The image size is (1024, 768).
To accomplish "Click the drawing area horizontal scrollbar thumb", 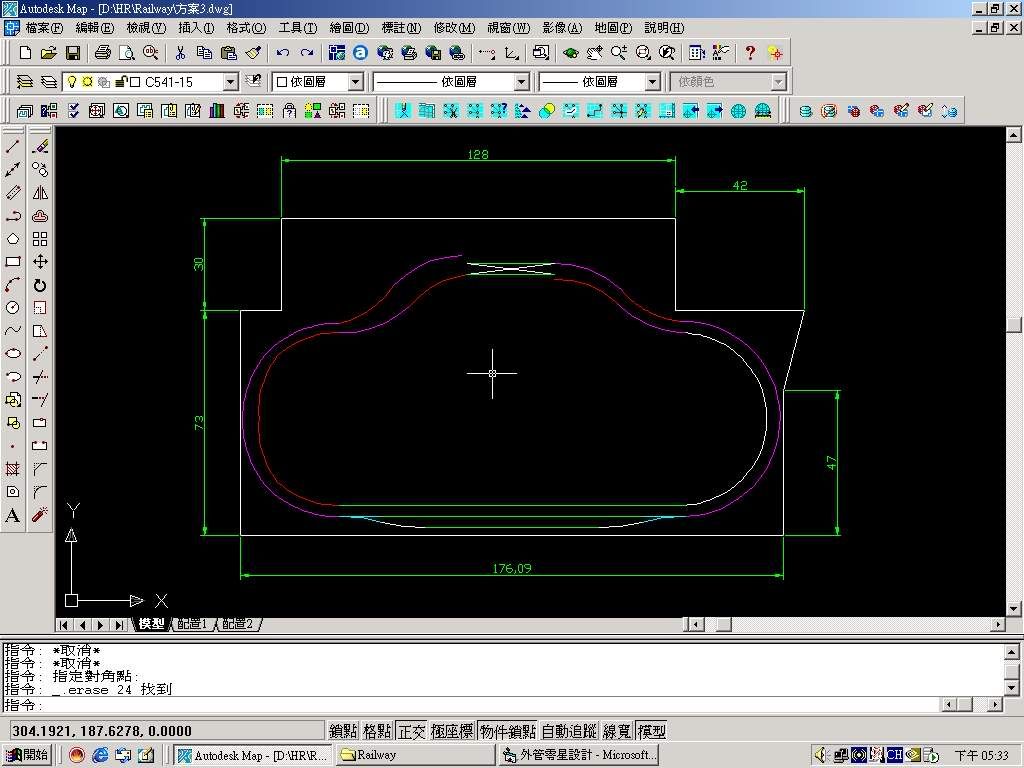I will pos(724,624).
